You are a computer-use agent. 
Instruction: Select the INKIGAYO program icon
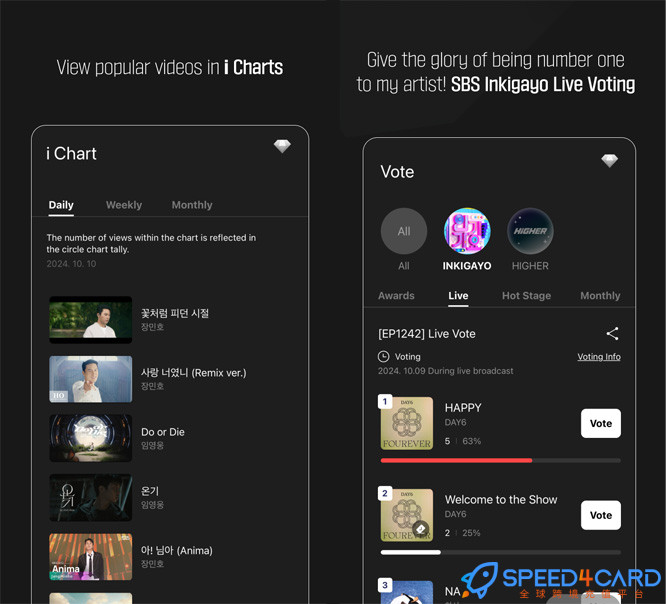[x=467, y=231]
